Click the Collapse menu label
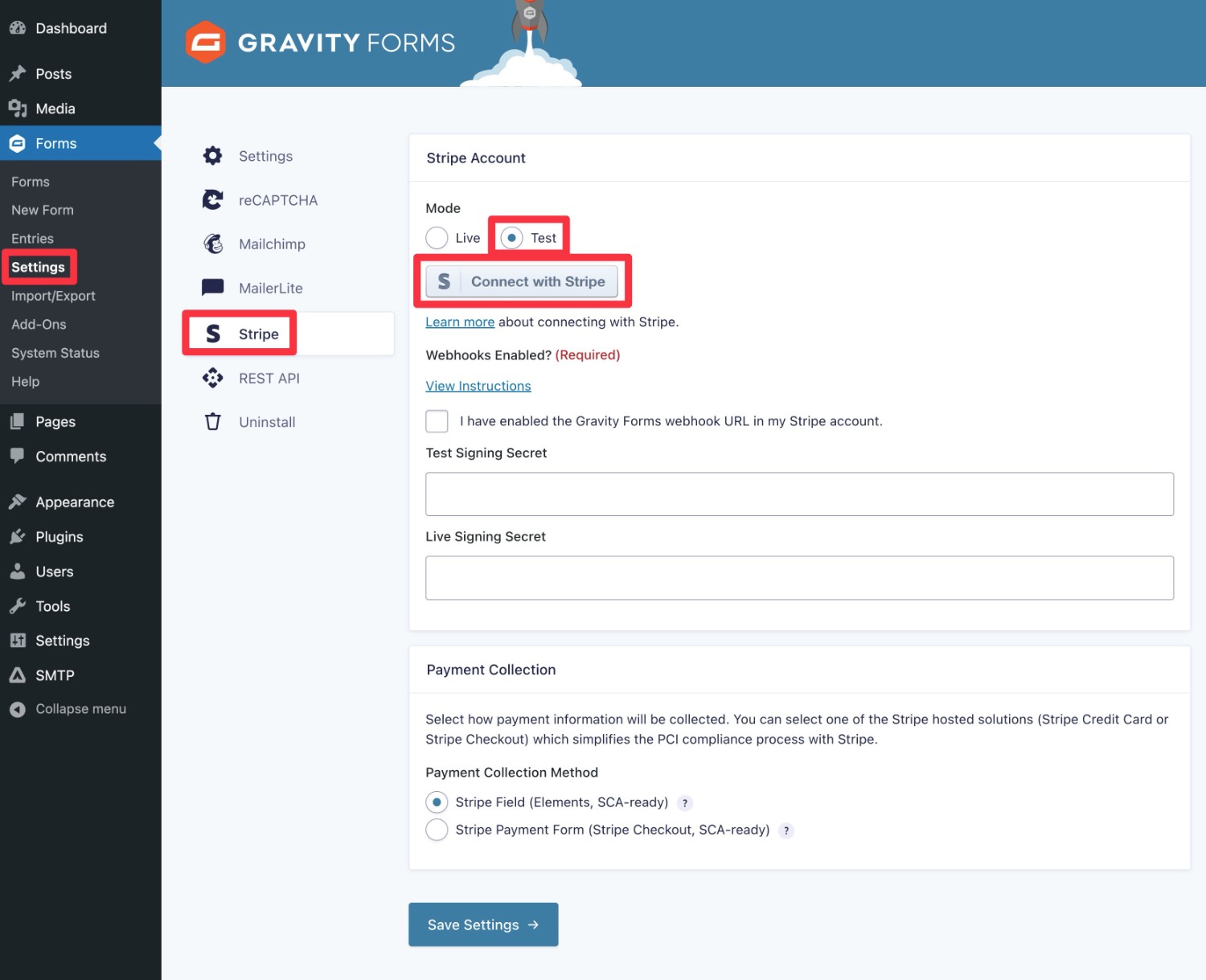 tap(80, 709)
